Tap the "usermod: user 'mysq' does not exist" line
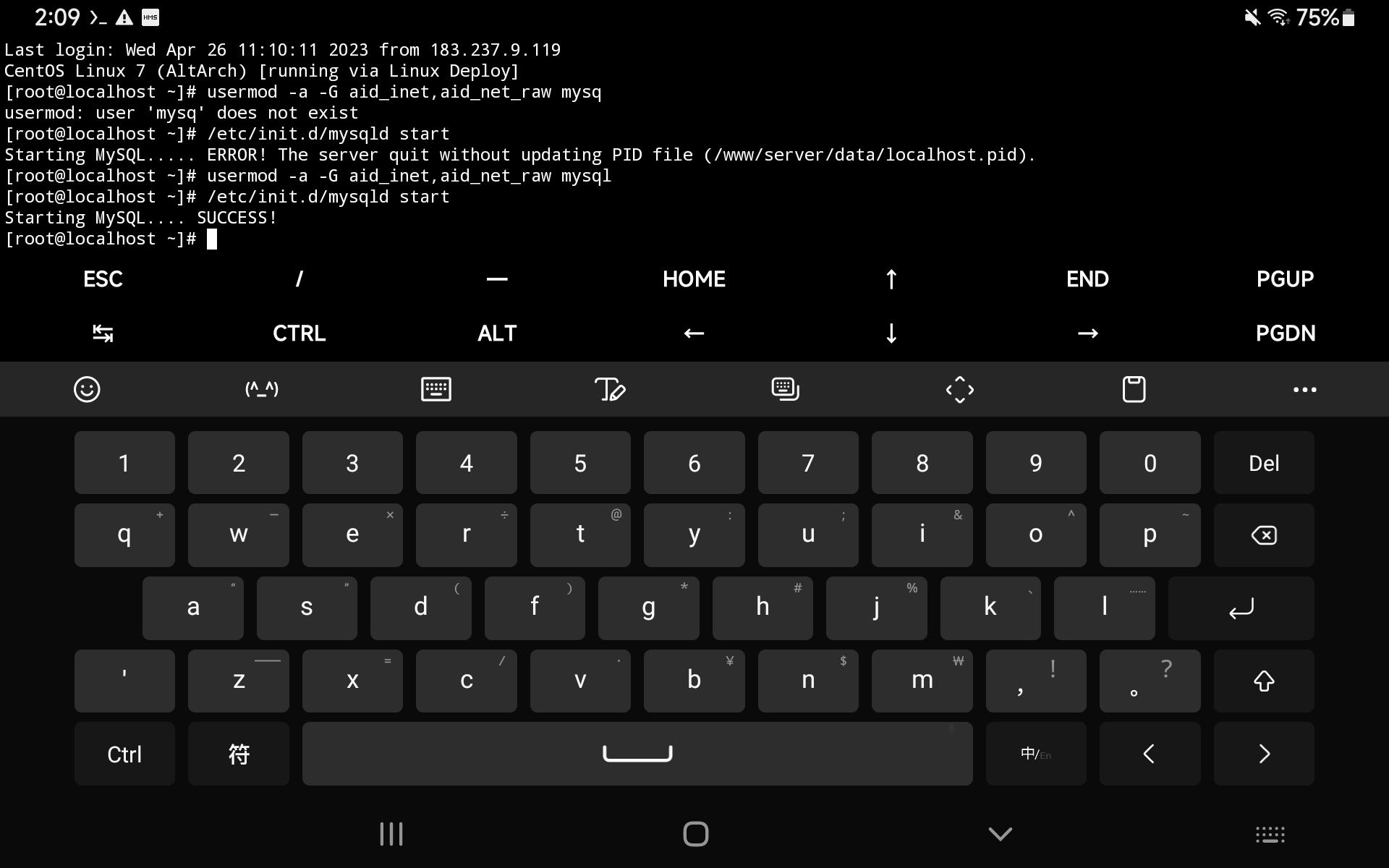Image resolution: width=1389 pixels, height=868 pixels. 182,114
